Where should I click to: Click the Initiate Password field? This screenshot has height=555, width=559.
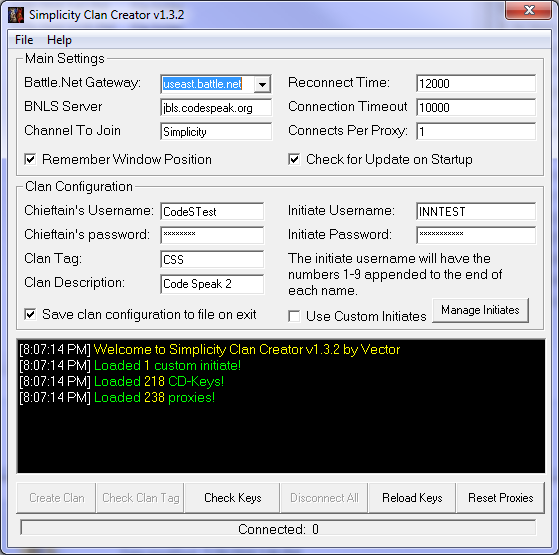tap(476, 235)
